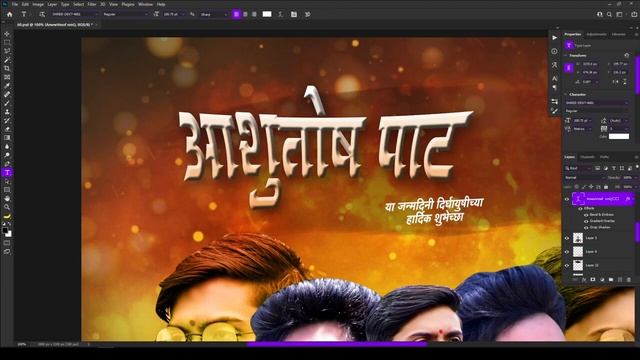Viewport: 640px width, 360px height.
Task: Select the Gradient tool
Action: (7, 138)
